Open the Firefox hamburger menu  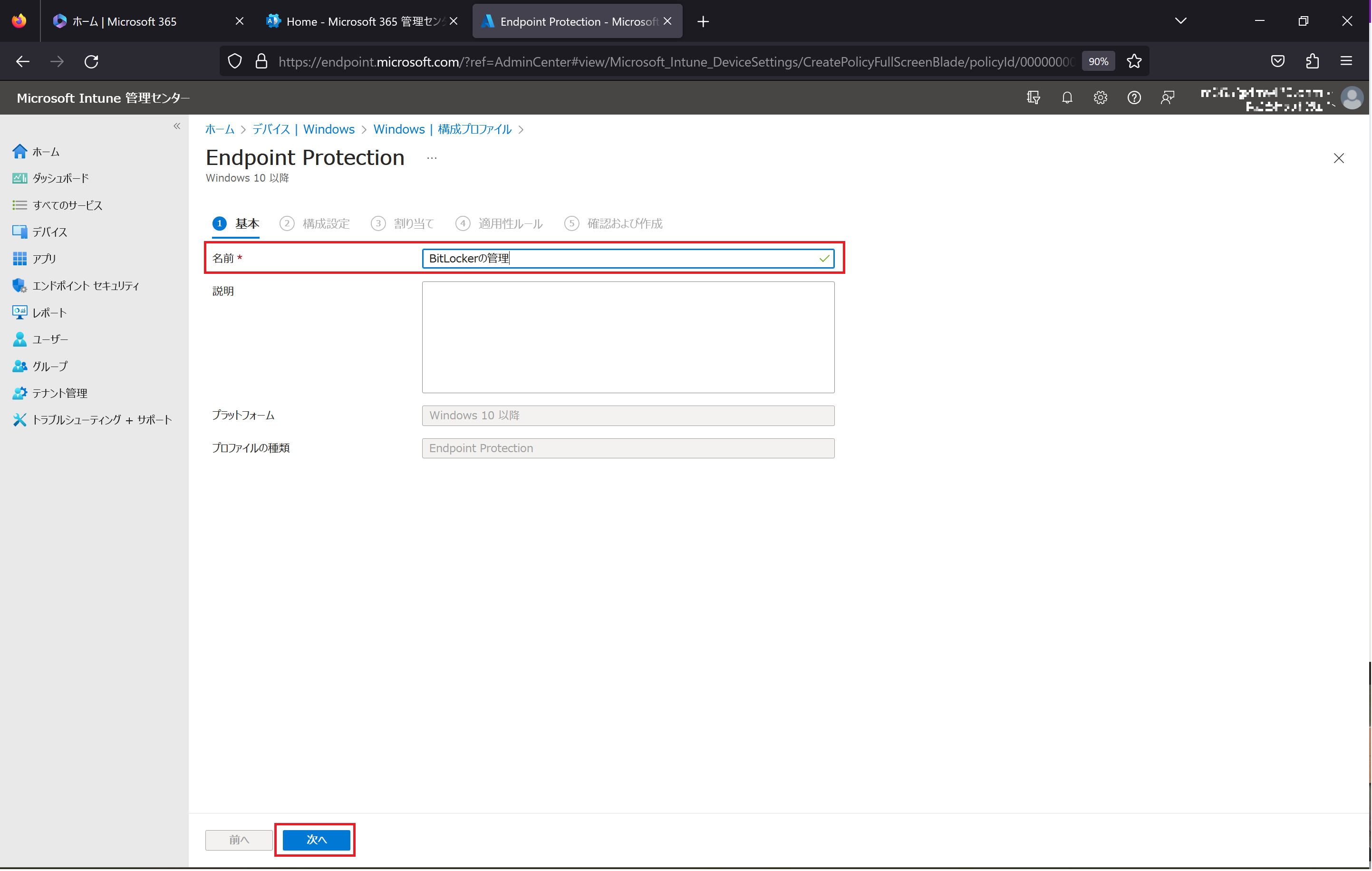pyautogui.click(x=1347, y=61)
